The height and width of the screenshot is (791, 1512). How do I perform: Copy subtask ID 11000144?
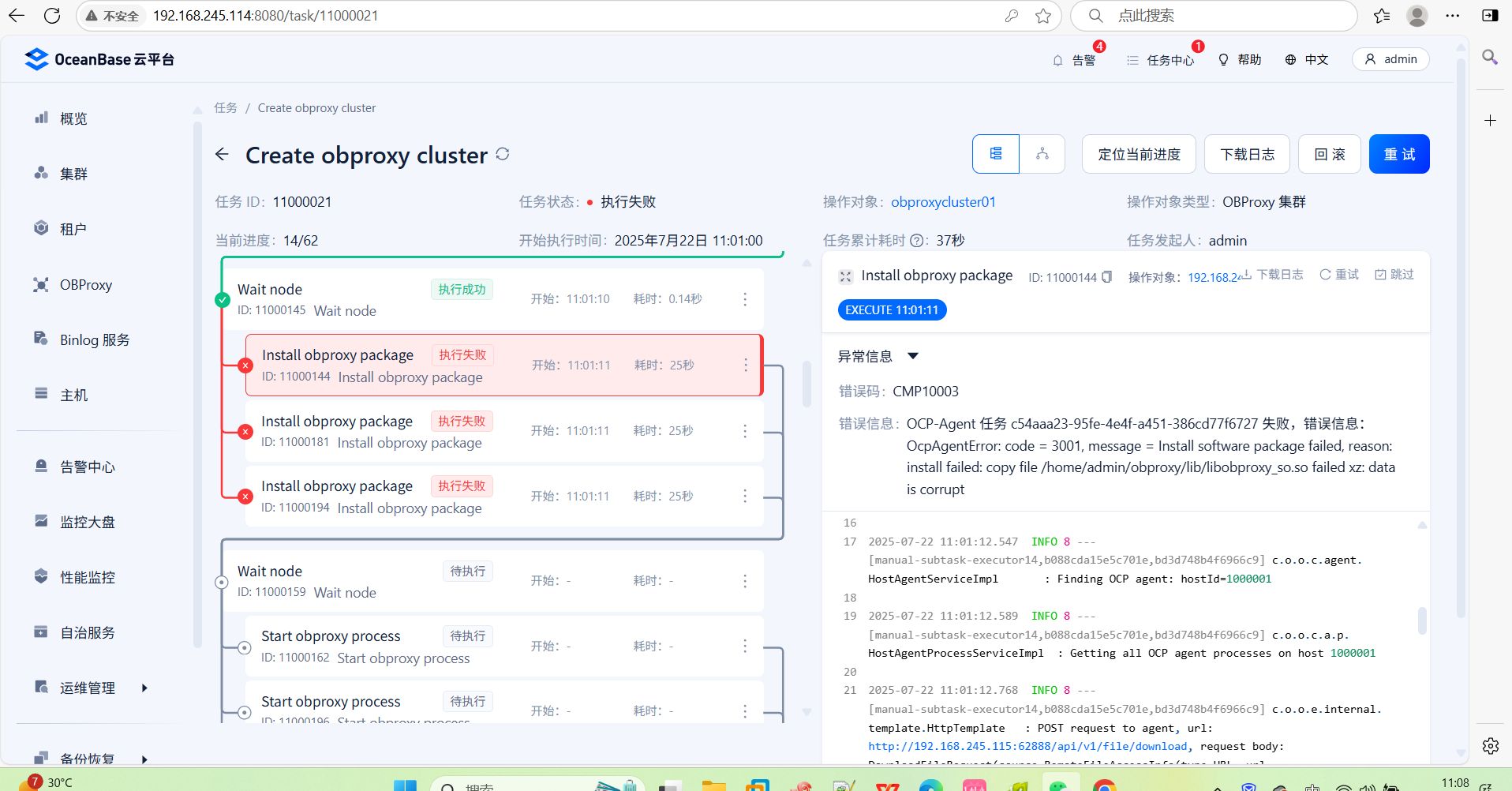point(1106,277)
